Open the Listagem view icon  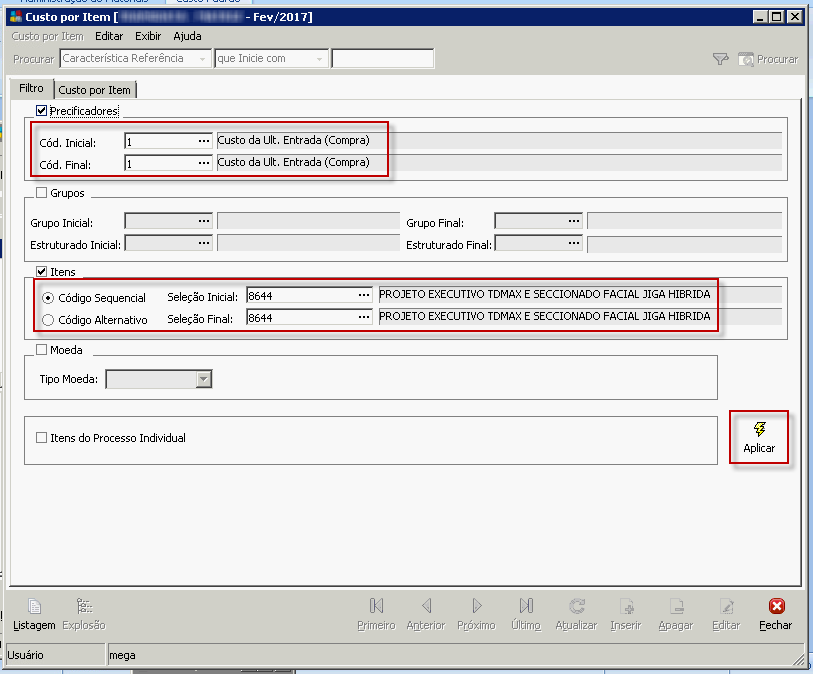[x=34, y=606]
